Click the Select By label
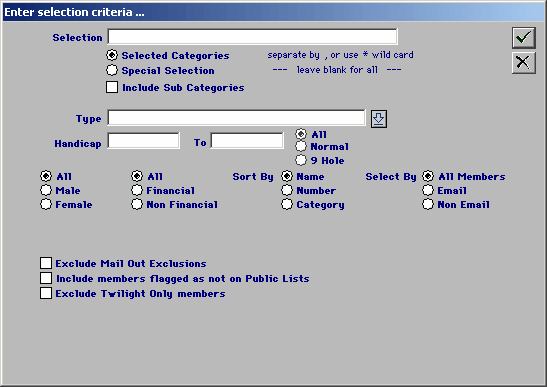Viewport: 547px width, 387px height. [391, 177]
